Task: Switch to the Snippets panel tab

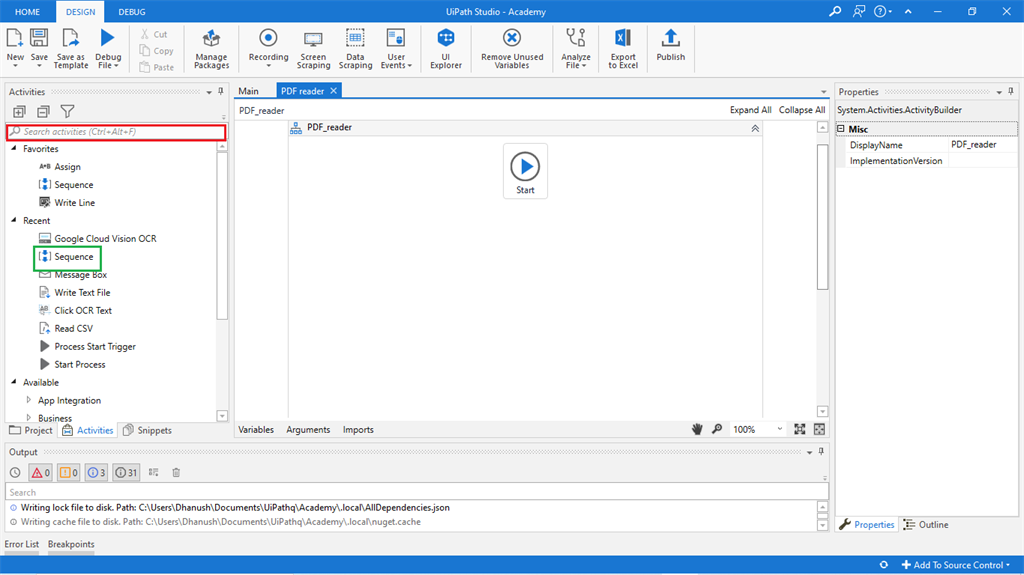Action: click(148, 430)
